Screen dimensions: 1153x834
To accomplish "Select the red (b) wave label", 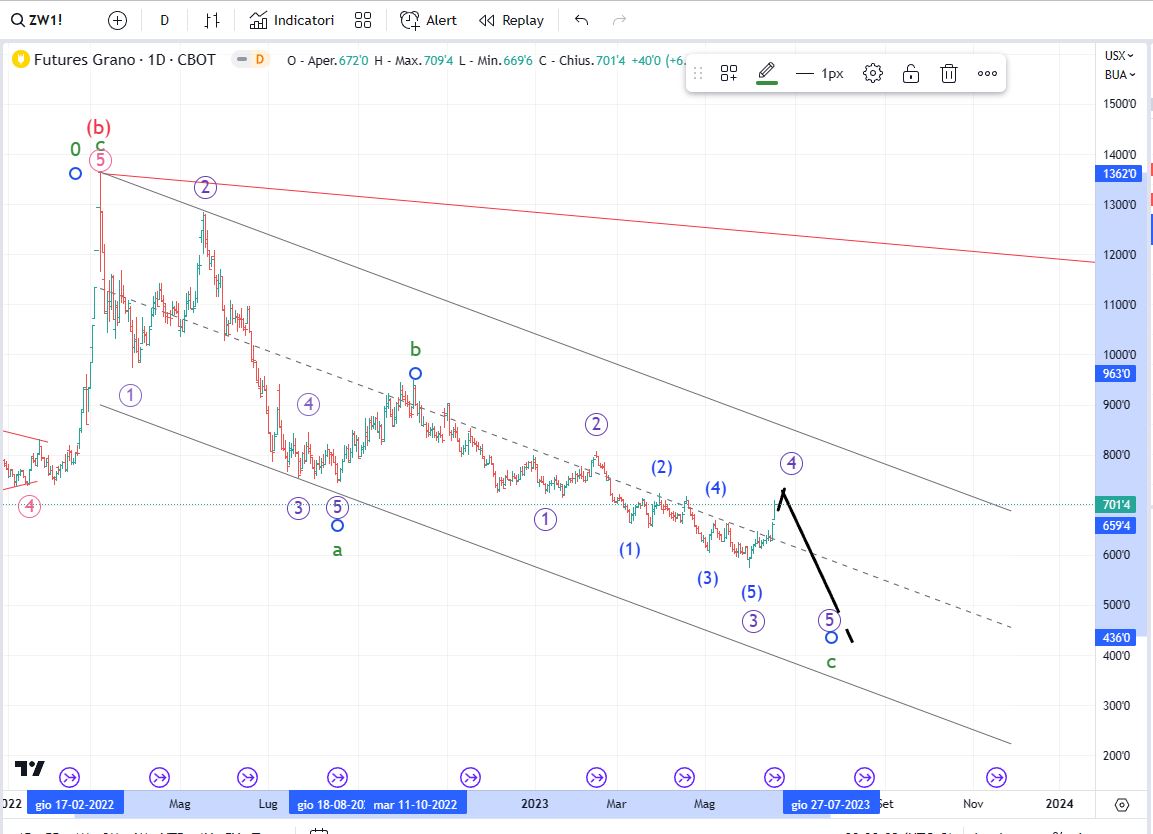I will pos(99,127).
